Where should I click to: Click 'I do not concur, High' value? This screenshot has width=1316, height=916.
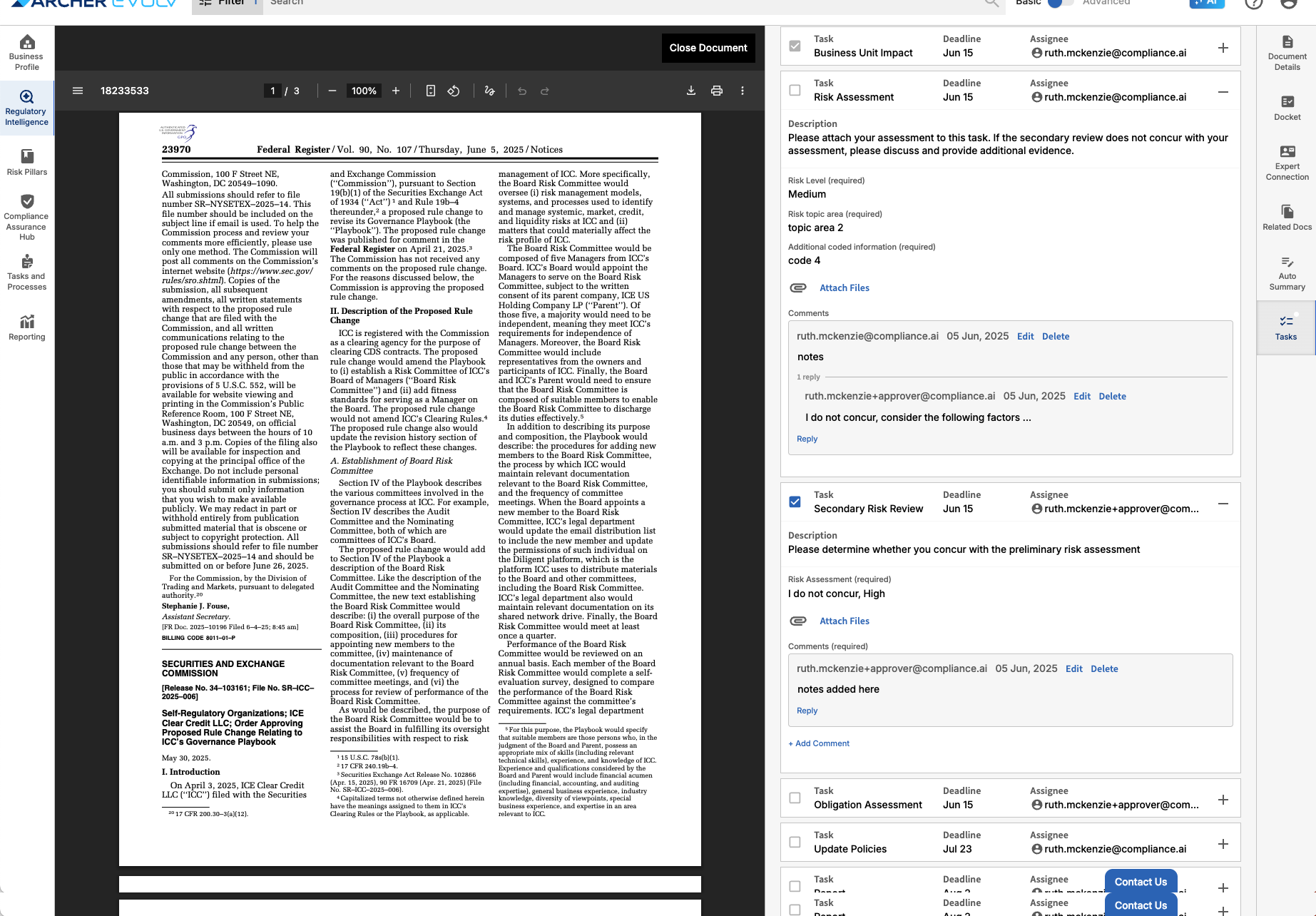836,594
